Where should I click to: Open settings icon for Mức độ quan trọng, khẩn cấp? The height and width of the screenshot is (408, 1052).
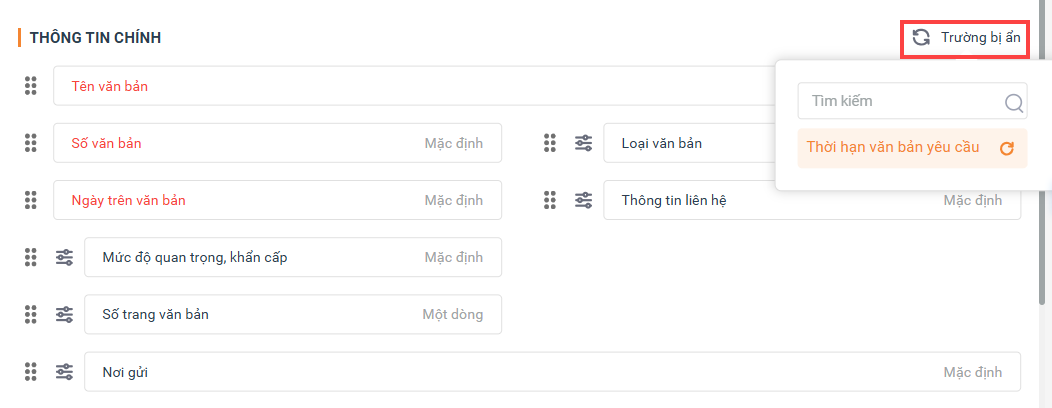(x=64, y=257)
